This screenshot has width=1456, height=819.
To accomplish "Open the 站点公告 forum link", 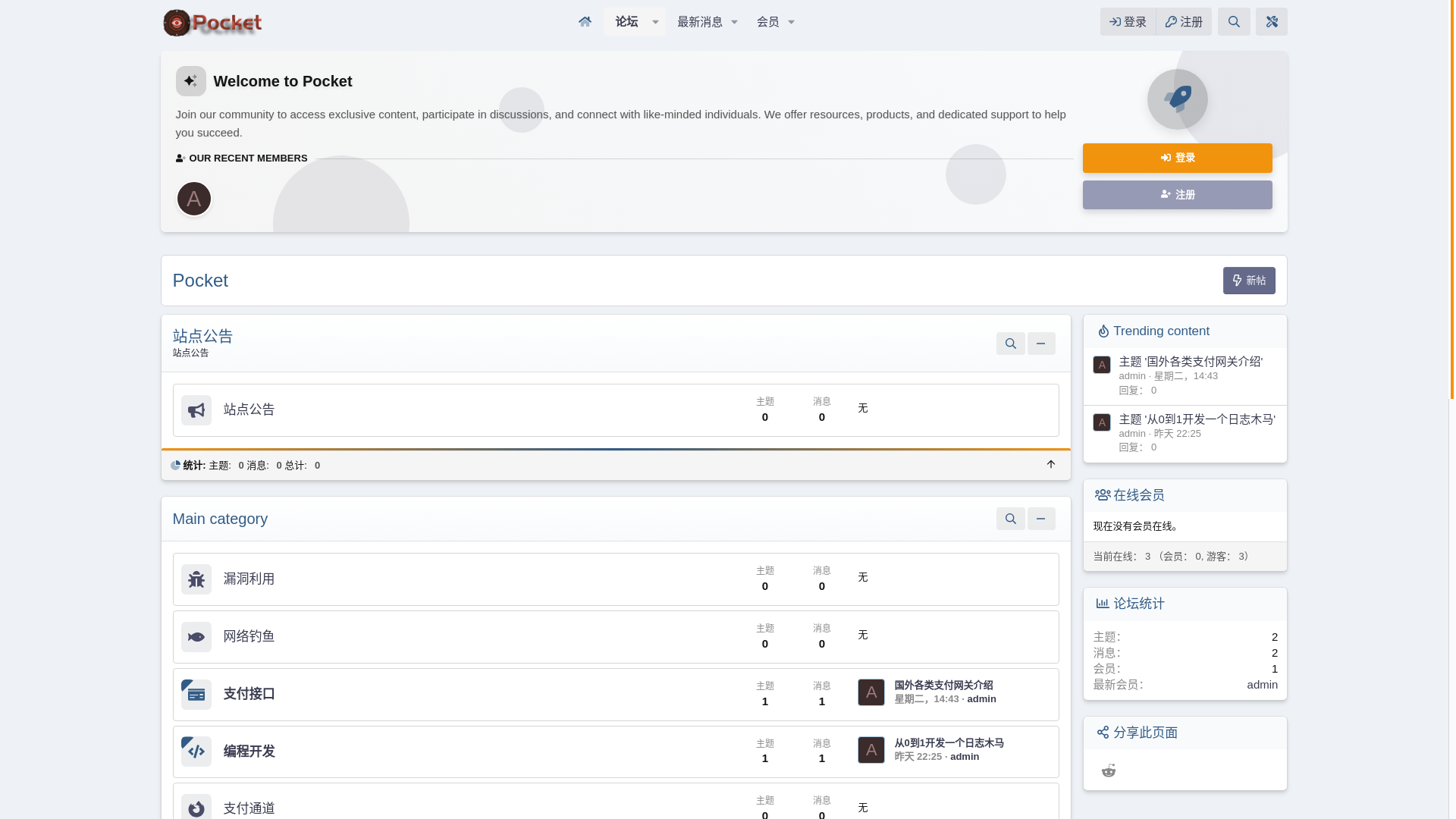I will (249, 409).
